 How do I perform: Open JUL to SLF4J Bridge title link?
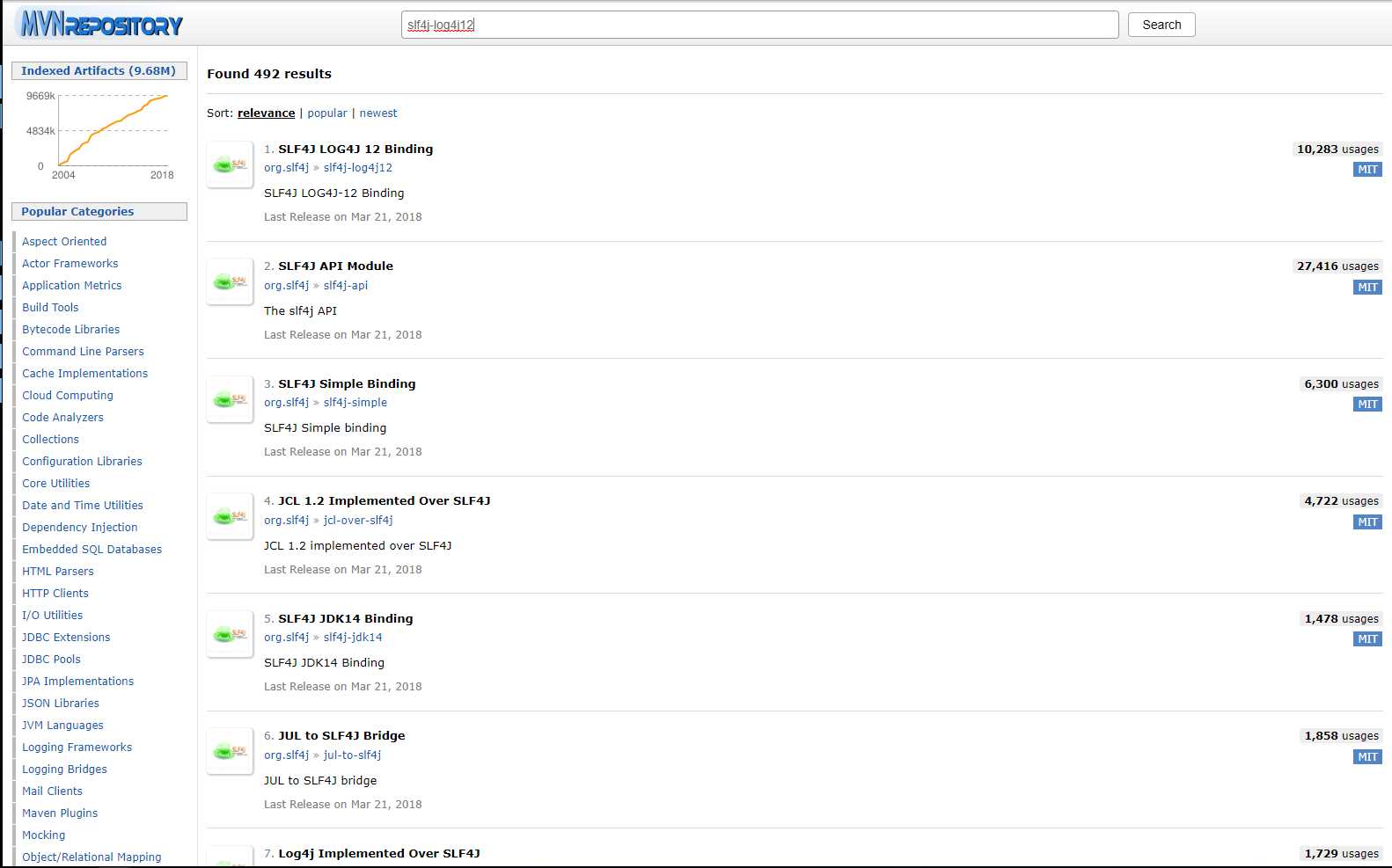point(341,736)
